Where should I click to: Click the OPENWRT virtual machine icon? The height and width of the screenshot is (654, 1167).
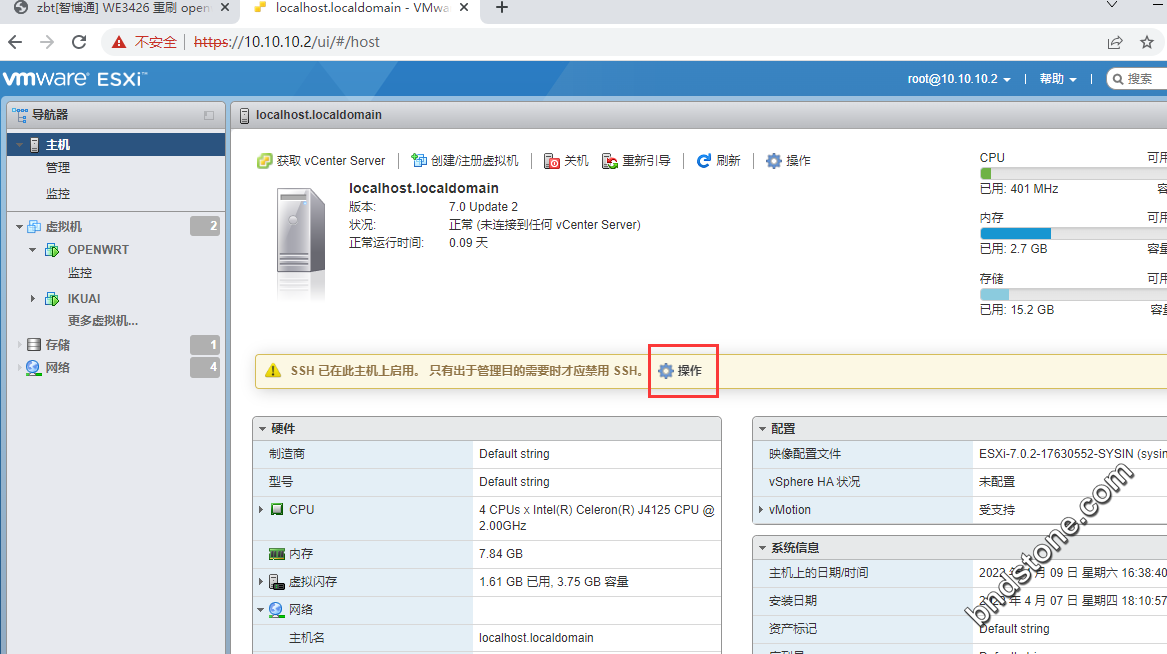pos(52,250)
